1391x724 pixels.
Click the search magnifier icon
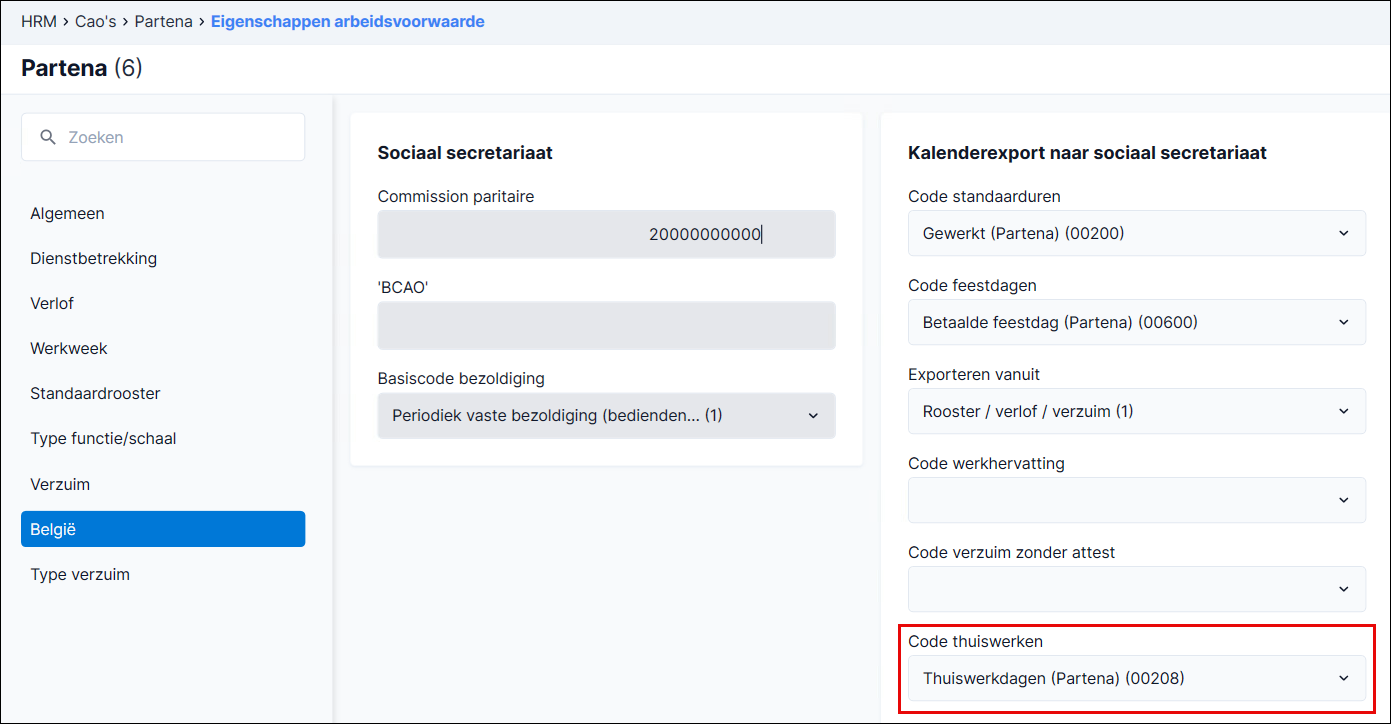point(48,137)
